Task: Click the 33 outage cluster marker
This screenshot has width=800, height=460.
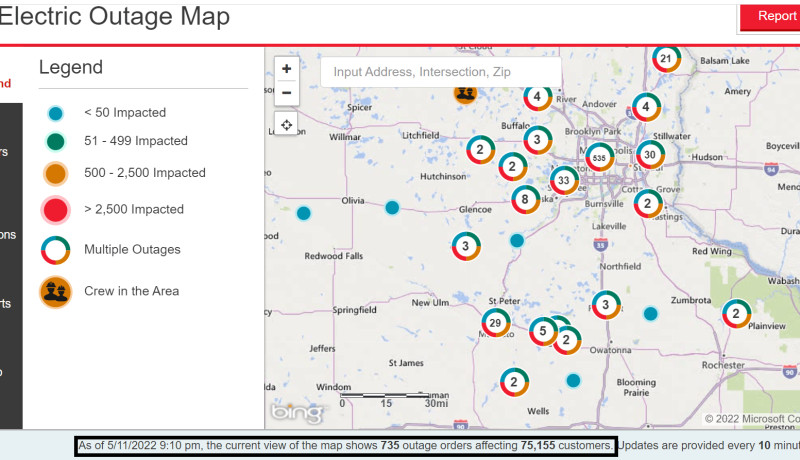Action: click(564, 181)
